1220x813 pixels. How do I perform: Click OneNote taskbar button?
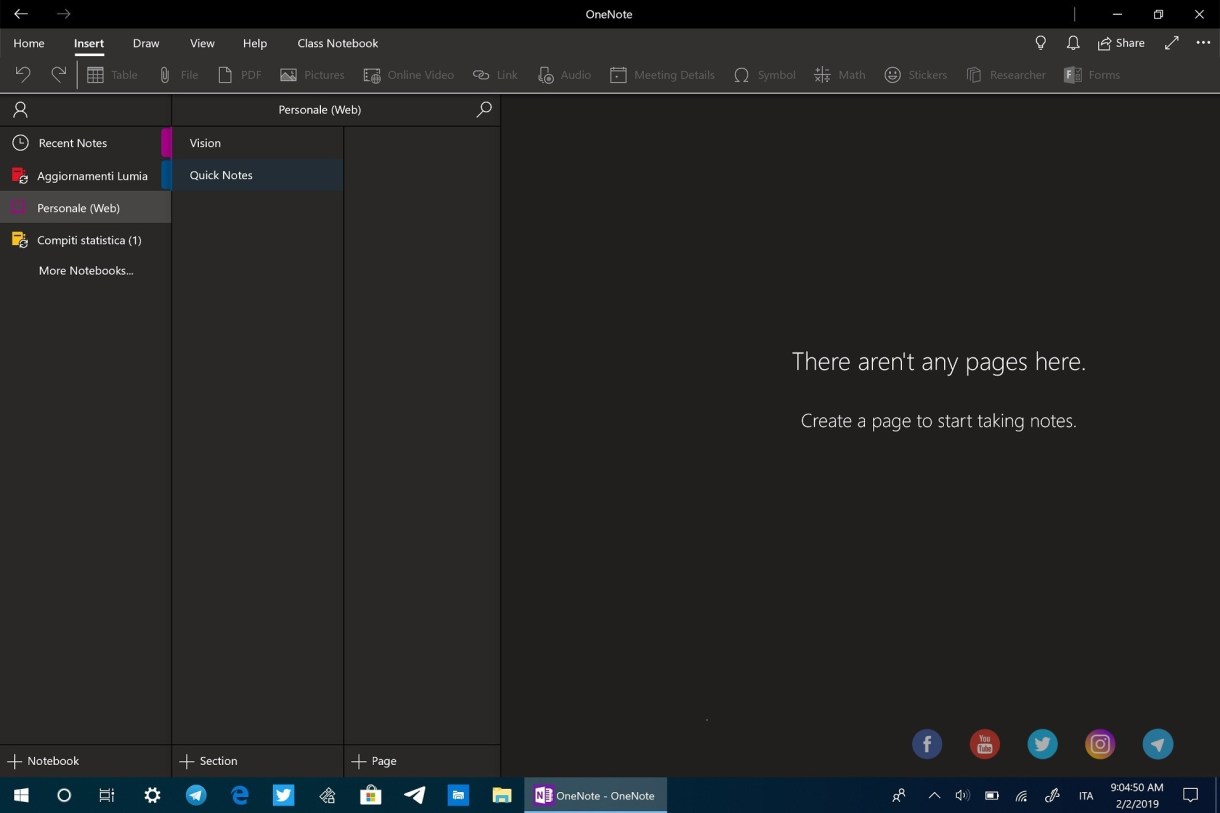(596, 796)
